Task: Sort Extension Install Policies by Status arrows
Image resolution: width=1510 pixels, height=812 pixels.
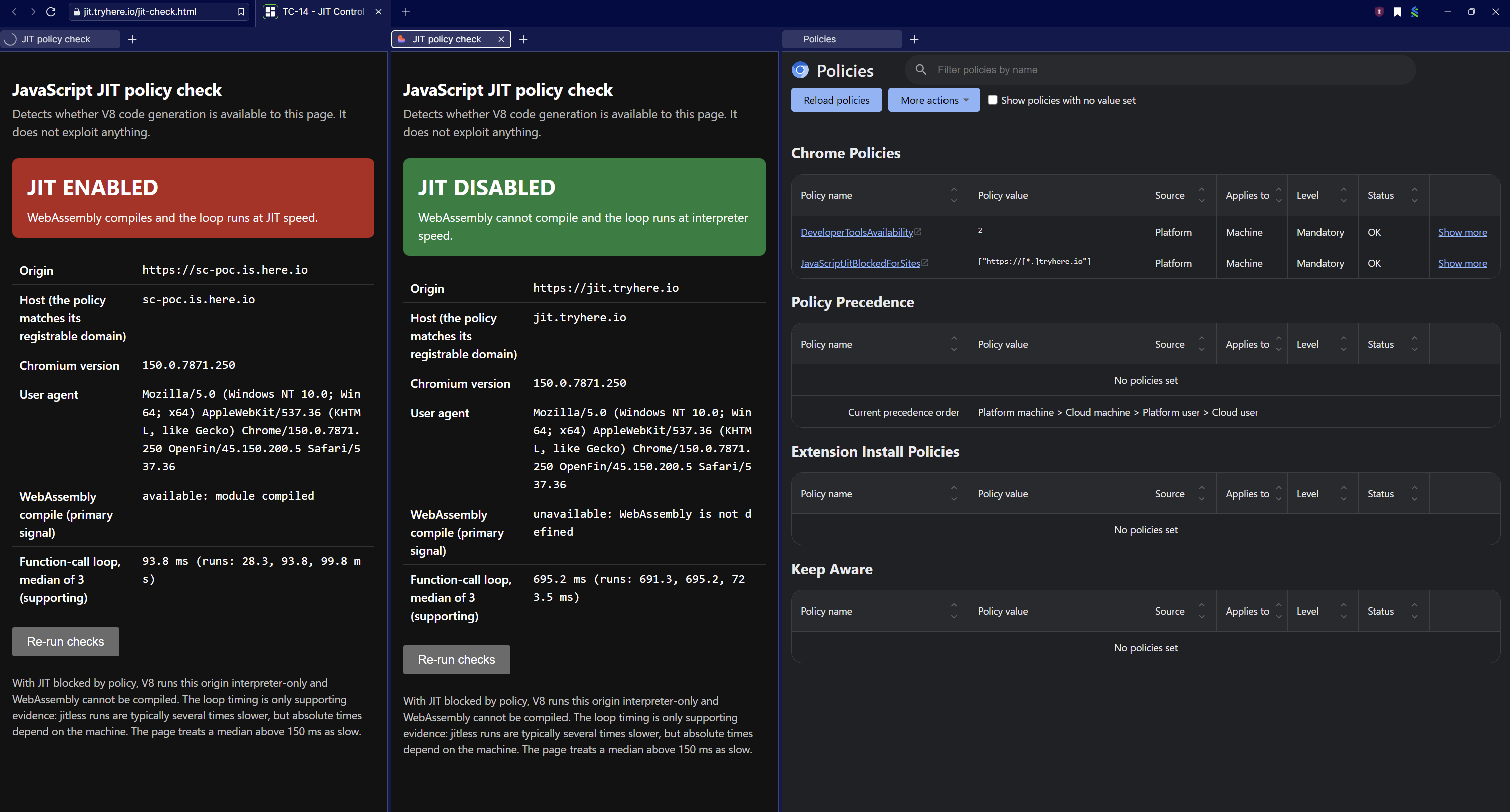Action: [x=1414, y=494]
